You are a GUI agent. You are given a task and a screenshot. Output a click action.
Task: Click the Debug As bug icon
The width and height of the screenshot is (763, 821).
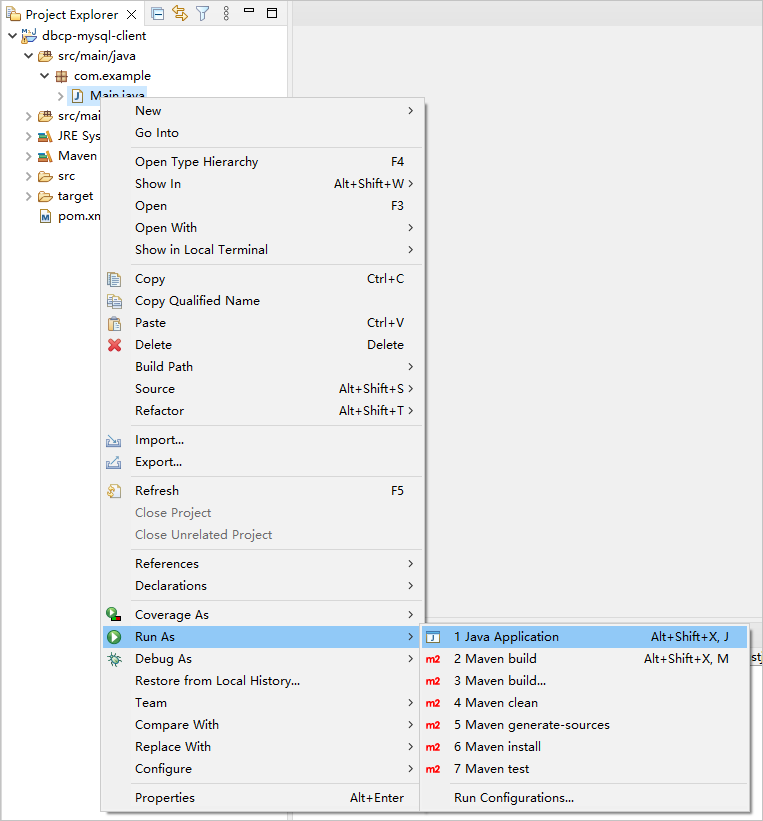(x=114, y=659)
